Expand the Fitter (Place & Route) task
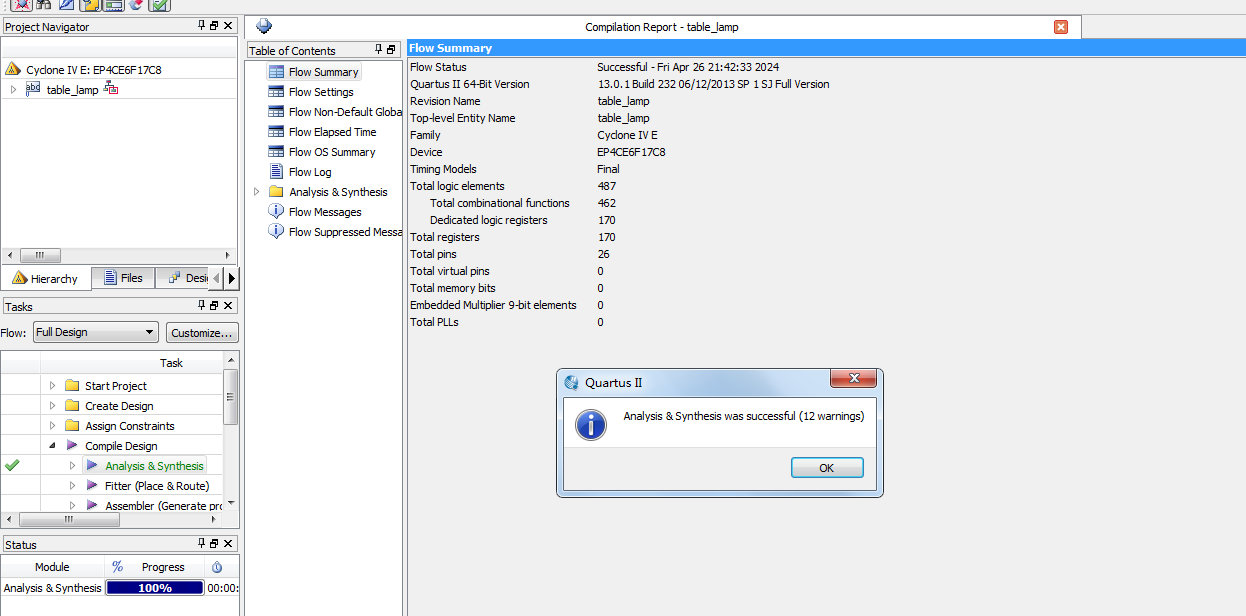1246x616 pixels. click(x=72, y=486)
